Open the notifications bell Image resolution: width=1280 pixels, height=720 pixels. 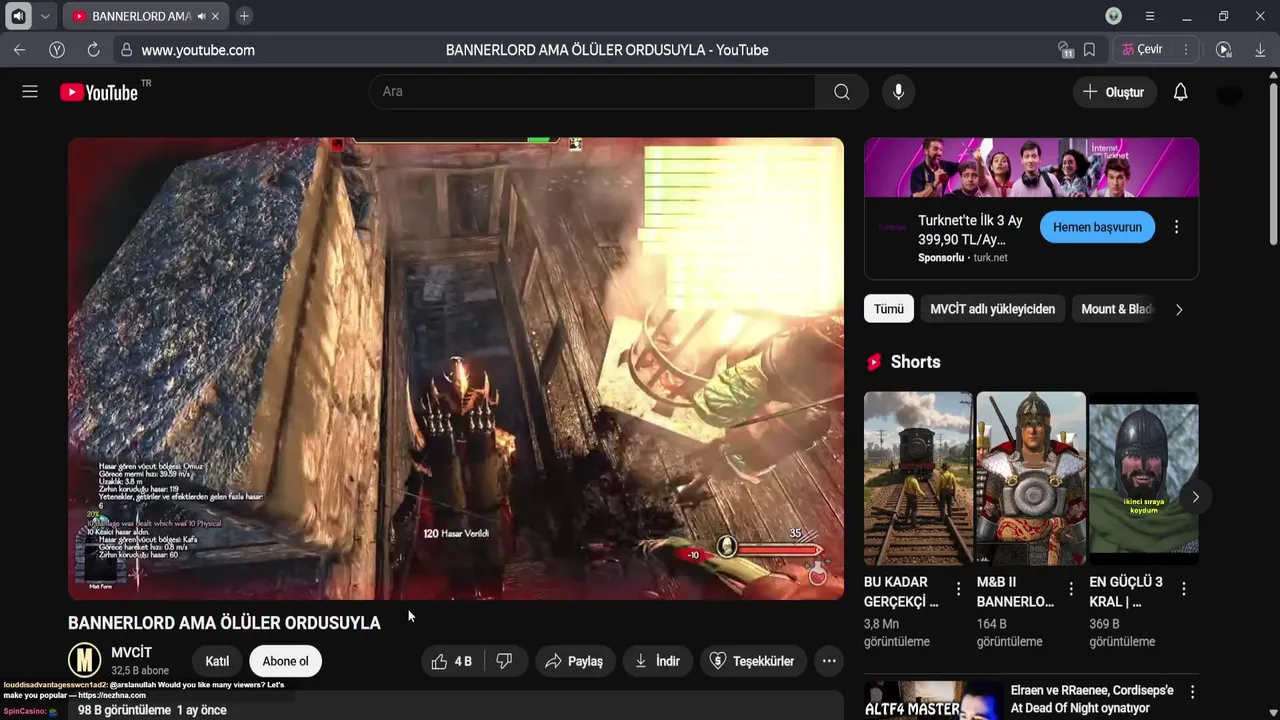(x=1180, y=92)
